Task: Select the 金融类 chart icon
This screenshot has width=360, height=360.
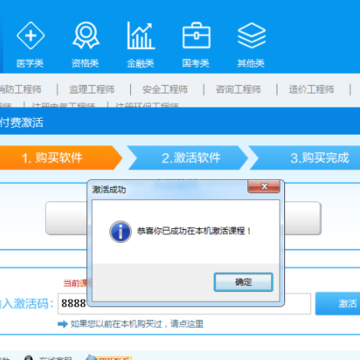Action: pos(141,36)
